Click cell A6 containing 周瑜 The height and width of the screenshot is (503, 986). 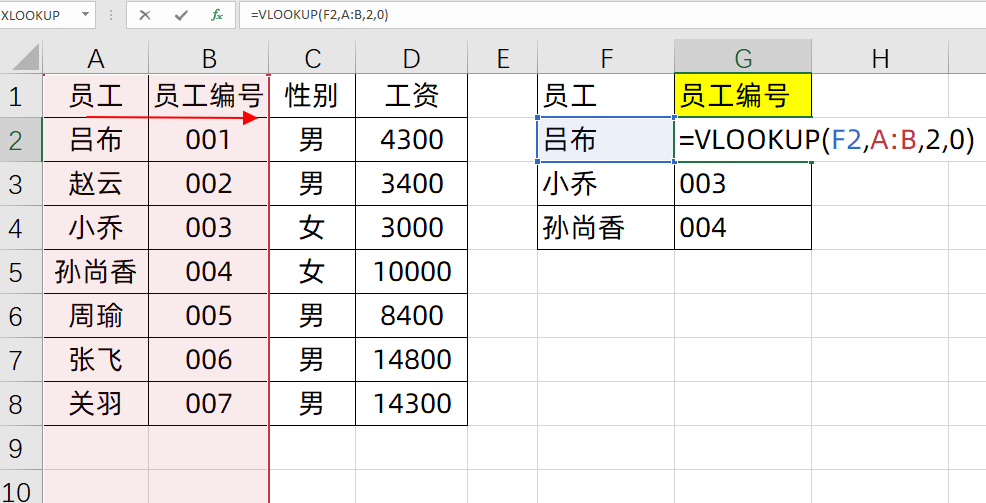[96, 316]
